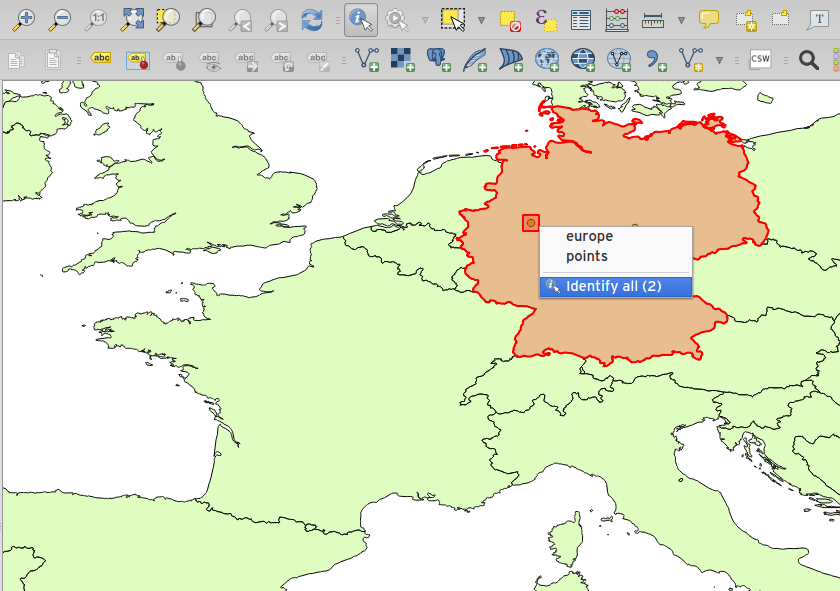The height and width of the screenshot is (591, 840).
Task: Deselect features from all layers
Action: (510, 19)
